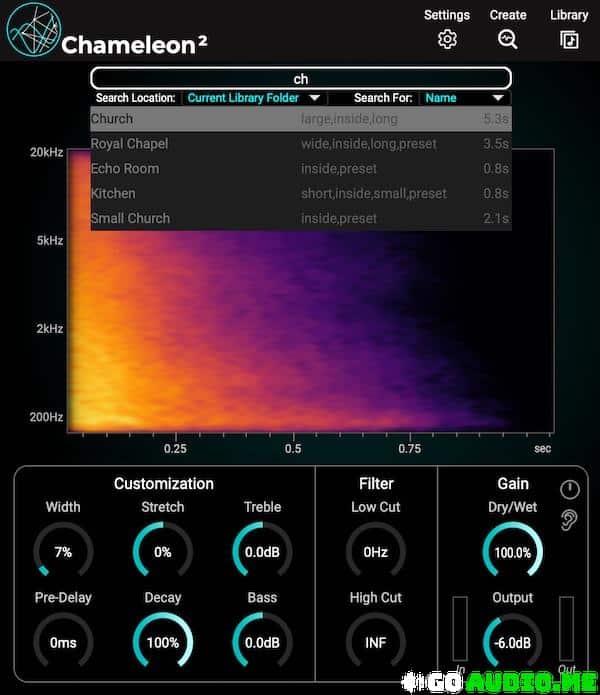Click the 'short,inside,small,preset' tags
The image size is (600, 695).
374,194
